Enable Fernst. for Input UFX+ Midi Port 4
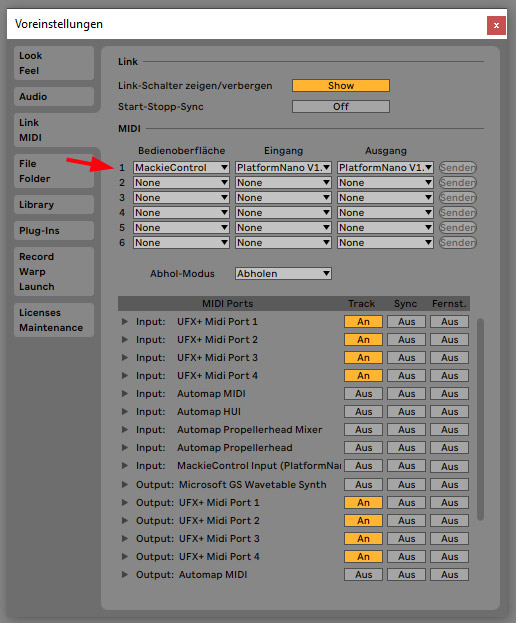Viewport: 516px width, 624px height. pyautogui.click(x=449, y=375)
